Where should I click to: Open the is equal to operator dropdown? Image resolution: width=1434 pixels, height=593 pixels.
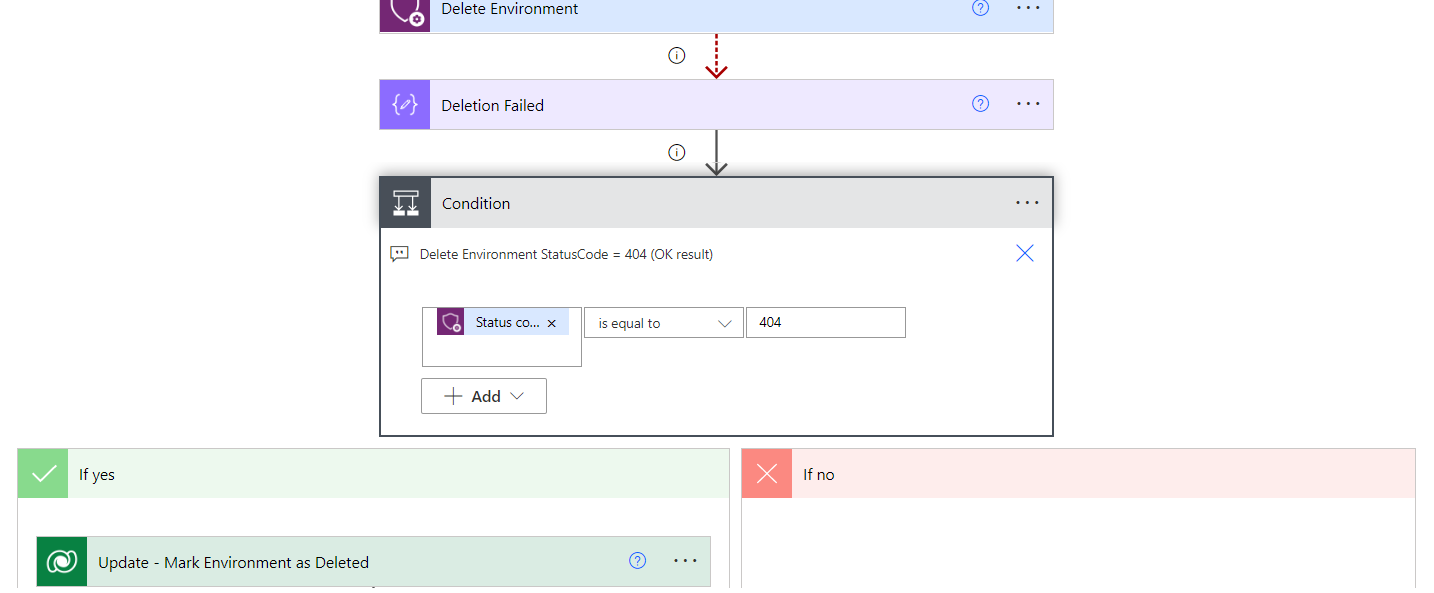click(x=663, y=322)
